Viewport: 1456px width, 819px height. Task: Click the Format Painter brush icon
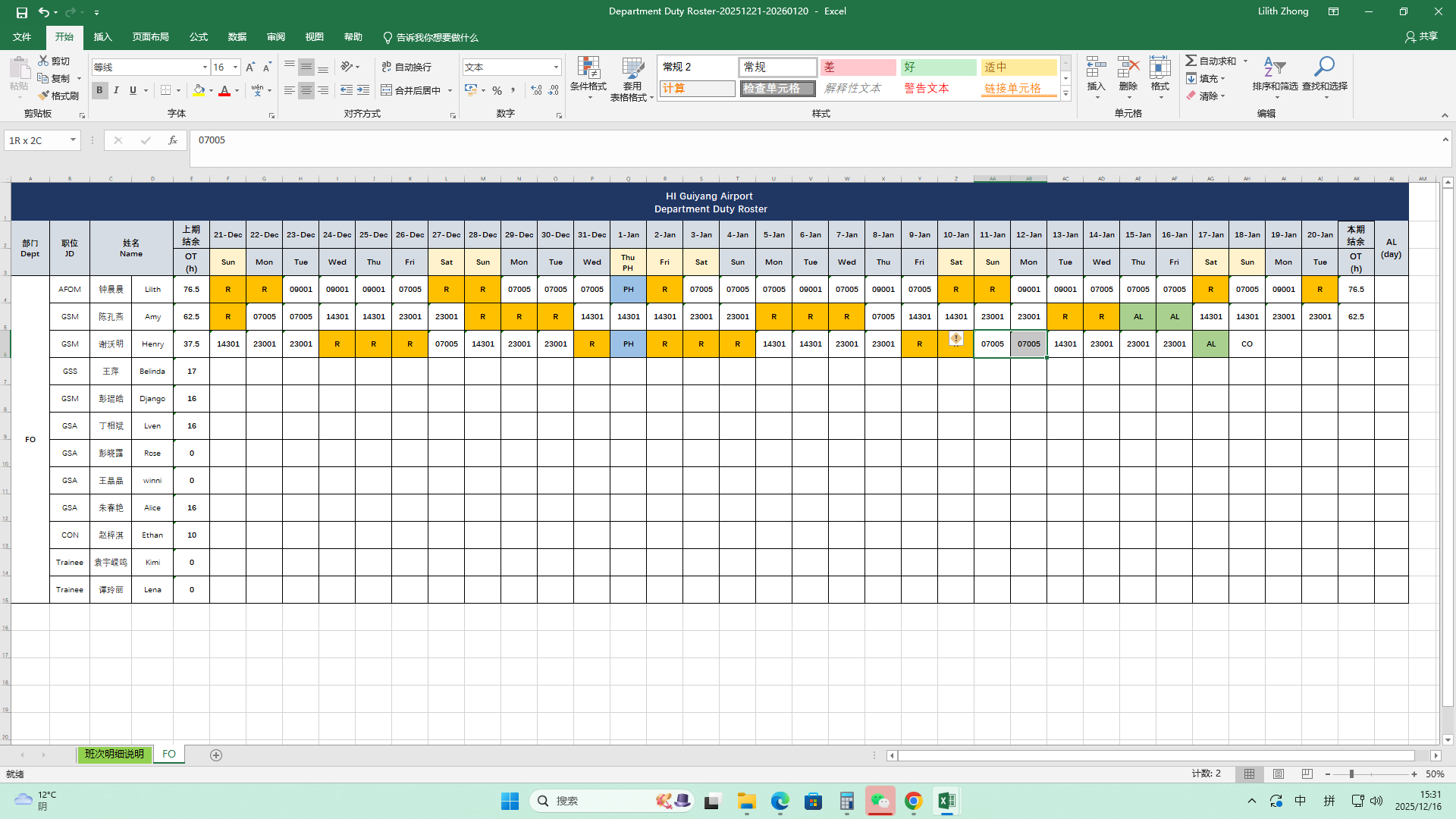(44, 96)
